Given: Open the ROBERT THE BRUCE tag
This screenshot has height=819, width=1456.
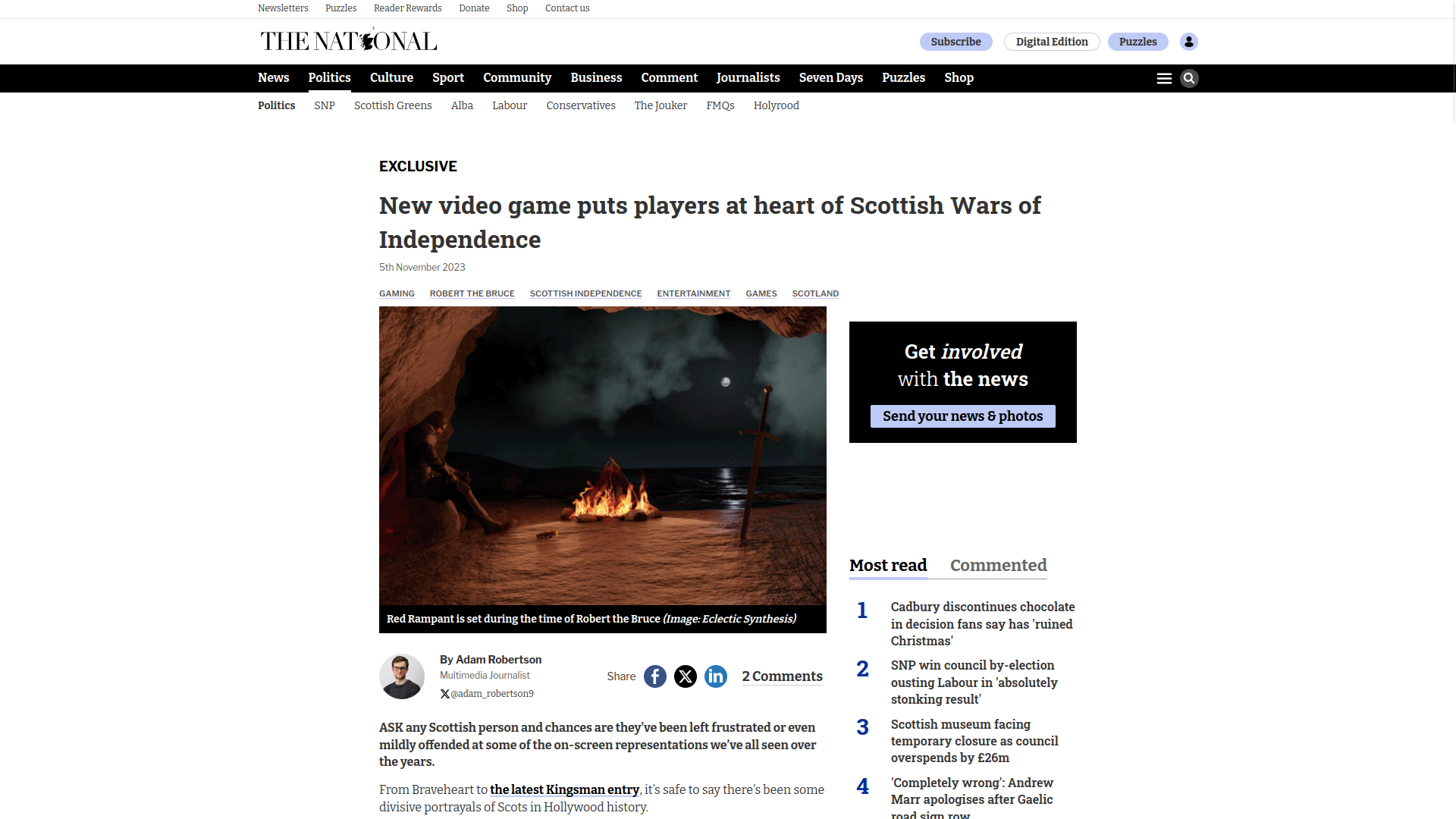Looking at the screenshot, I should click(472, 293).
